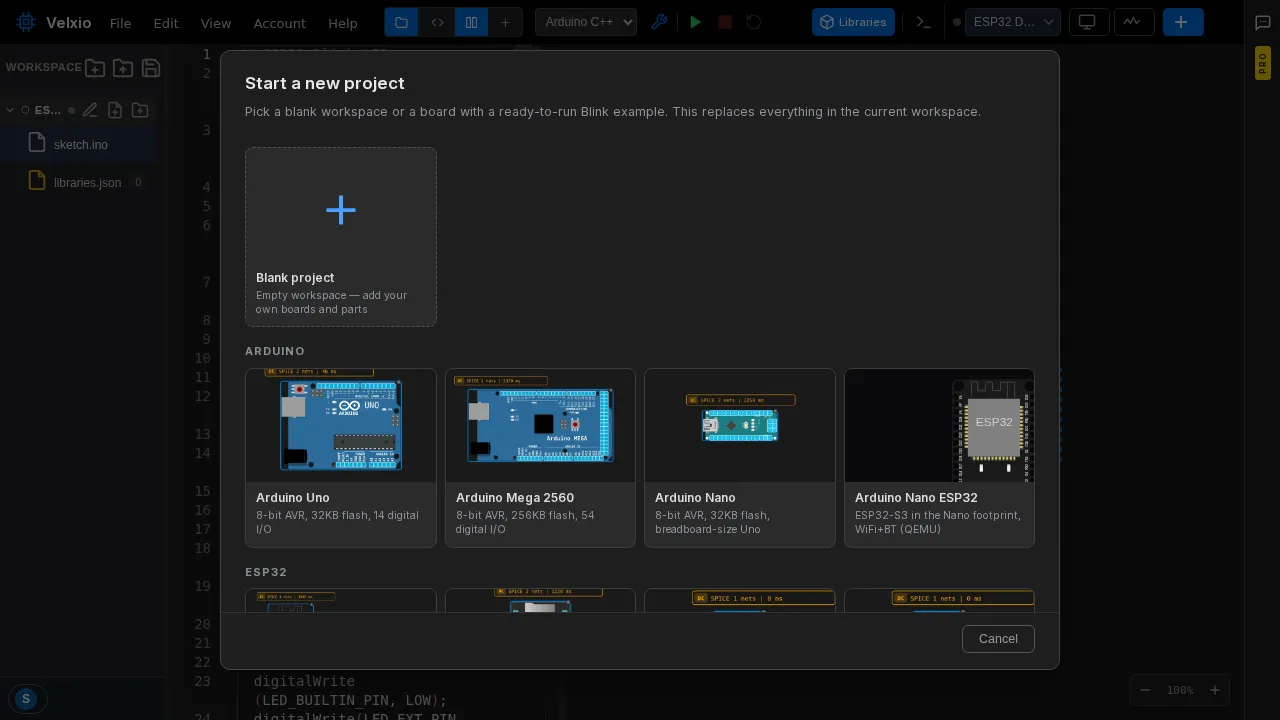
Task: Click the PRO badge on the right edge
Action: [x=1263, y=63]
